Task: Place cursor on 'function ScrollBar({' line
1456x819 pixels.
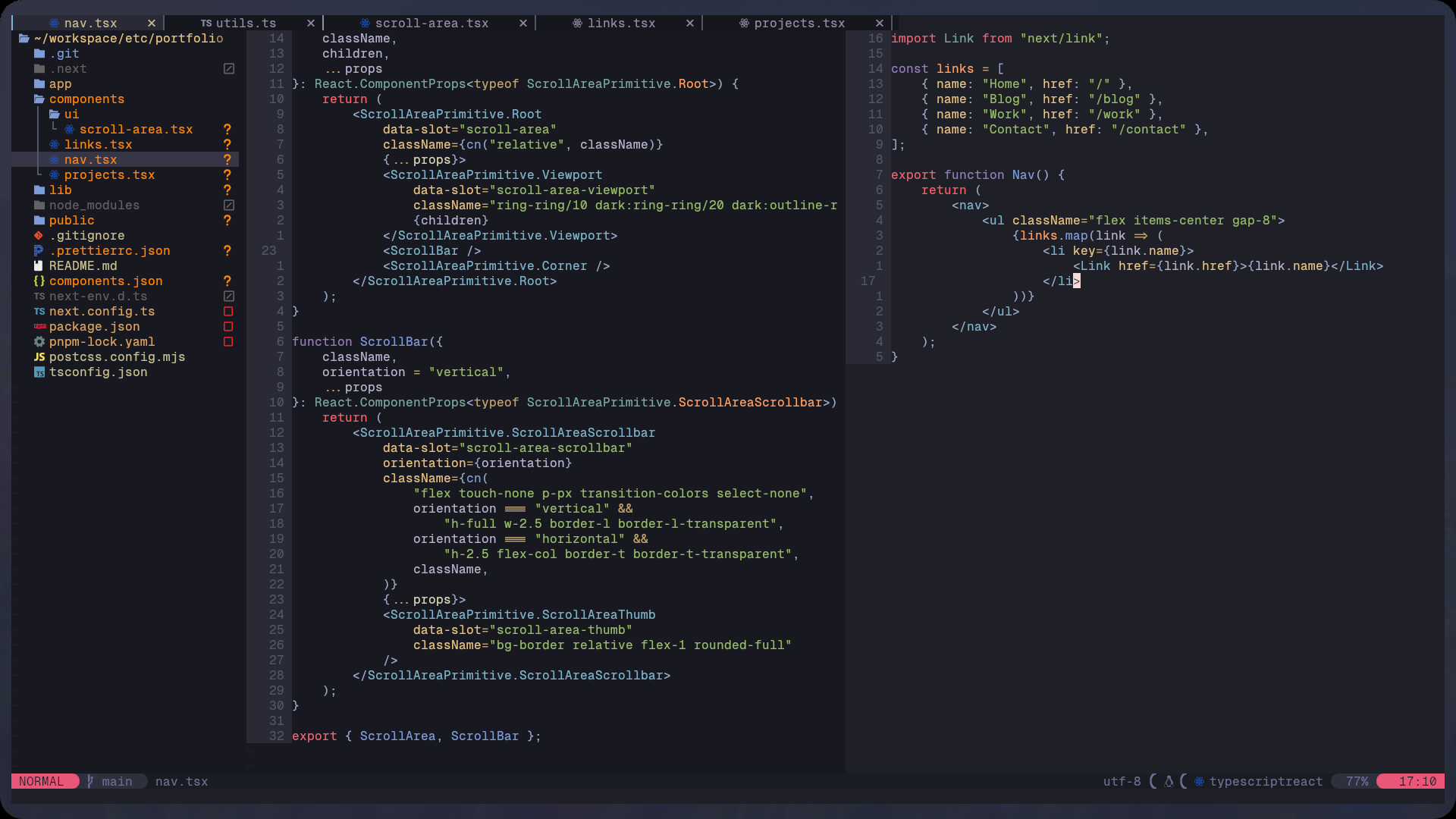Action: tap(368, 342)
